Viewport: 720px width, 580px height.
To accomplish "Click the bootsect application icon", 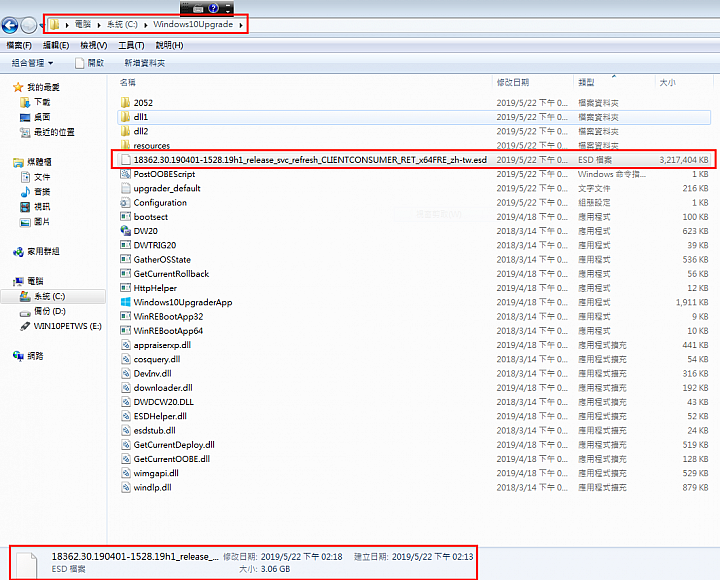I will click(x=125, y=216).
